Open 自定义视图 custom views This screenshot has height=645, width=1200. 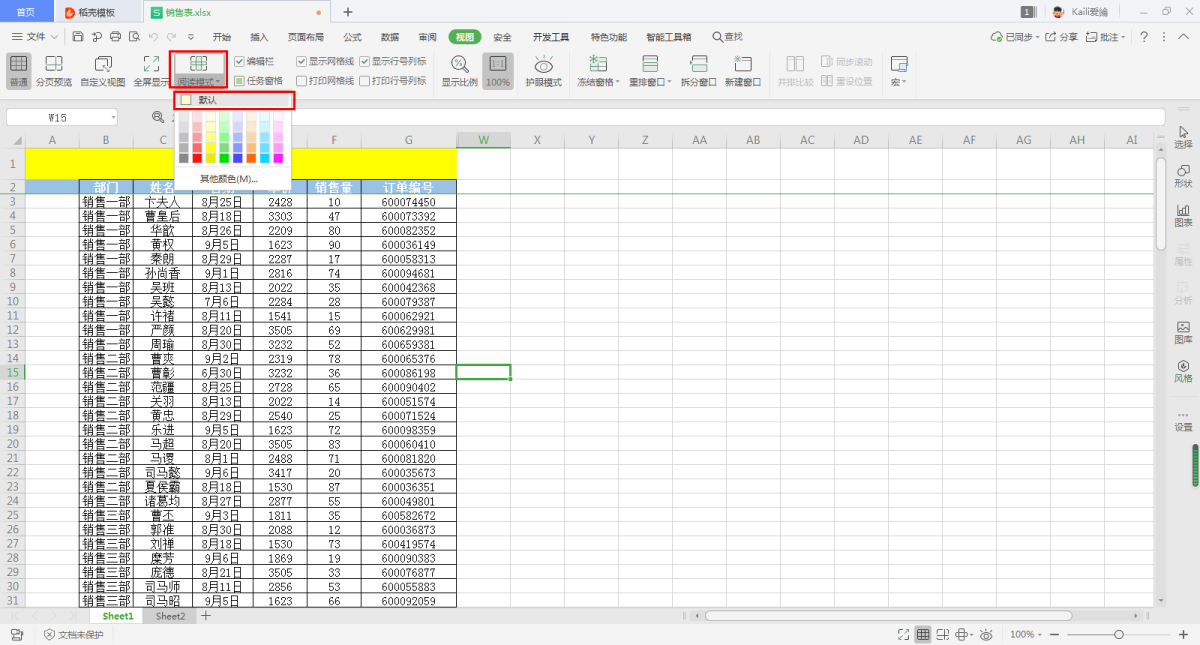click(x=103, y=65)
